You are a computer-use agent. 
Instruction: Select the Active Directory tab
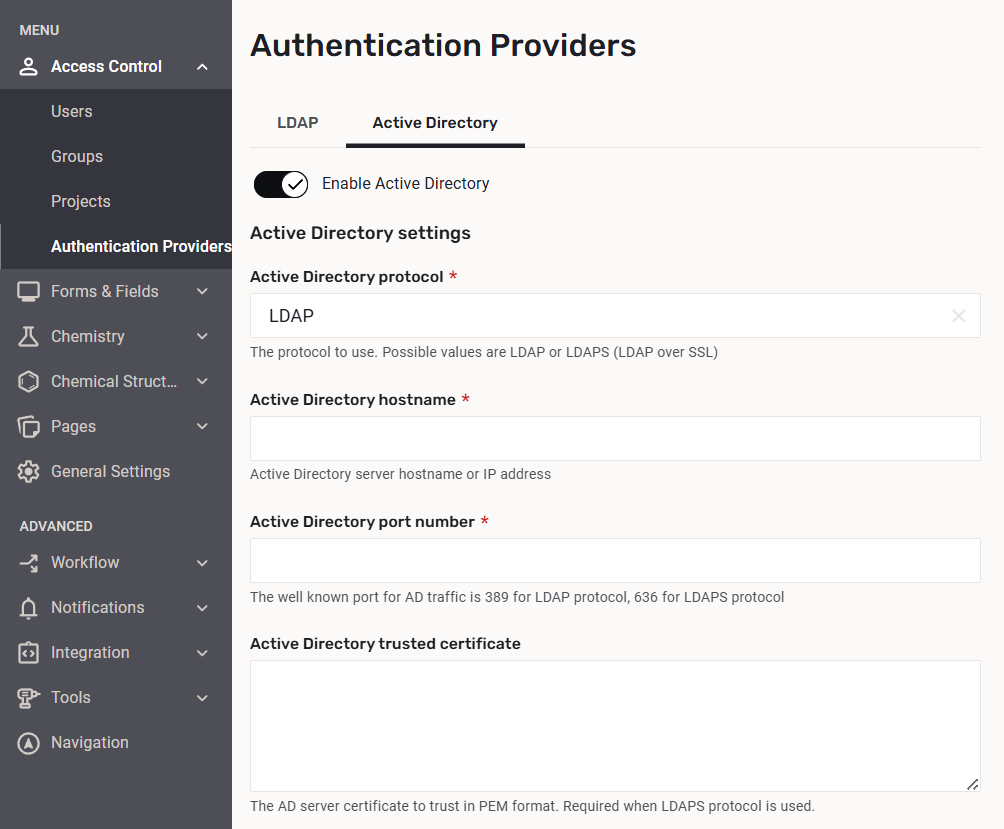coord(435,123)
